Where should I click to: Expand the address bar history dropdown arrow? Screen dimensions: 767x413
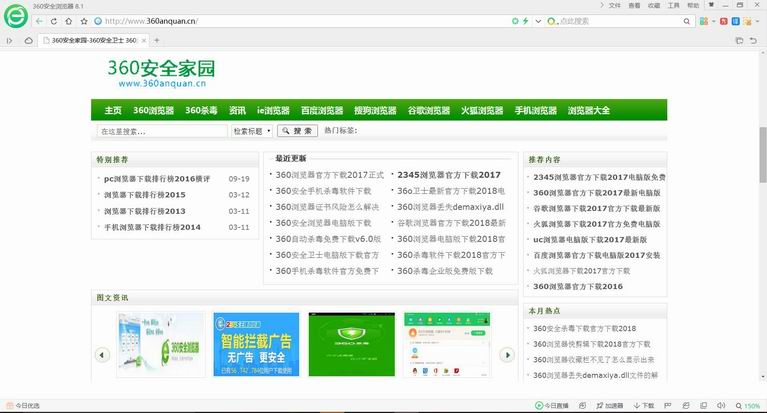click(x=538, y=21)
